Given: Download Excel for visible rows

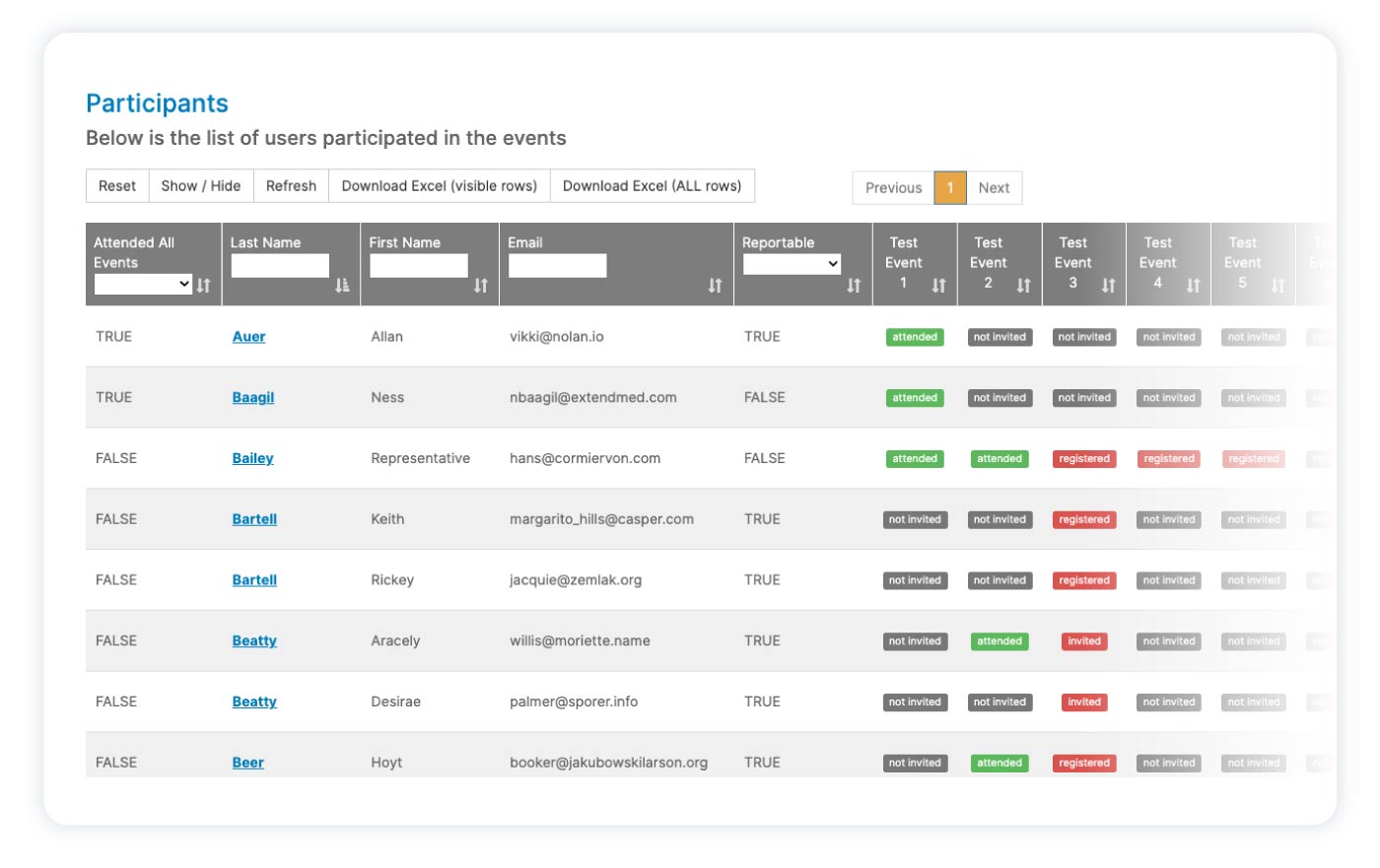Looking at the screenshot, I should pyautogui.click(x=439, y=186).
